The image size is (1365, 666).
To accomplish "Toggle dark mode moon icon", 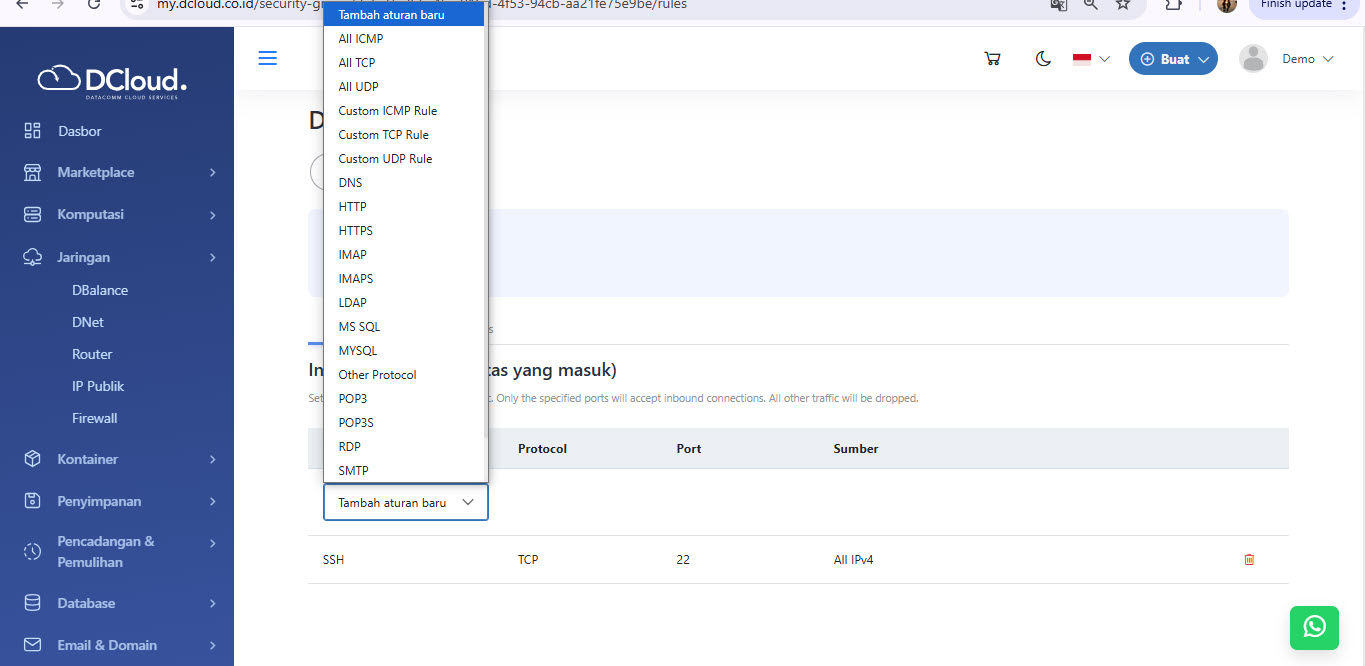I will click(1043, 59).
